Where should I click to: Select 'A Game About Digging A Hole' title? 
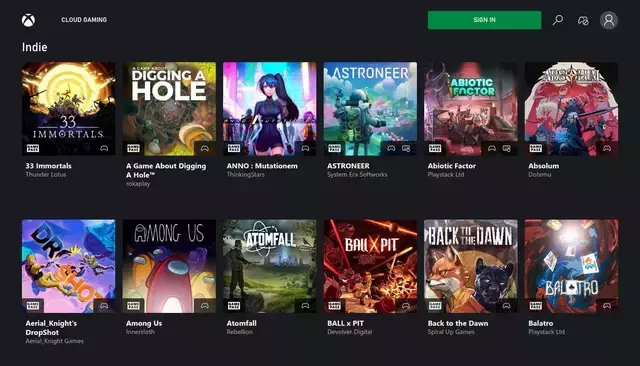pyautogui.click(x=166, y=171)
